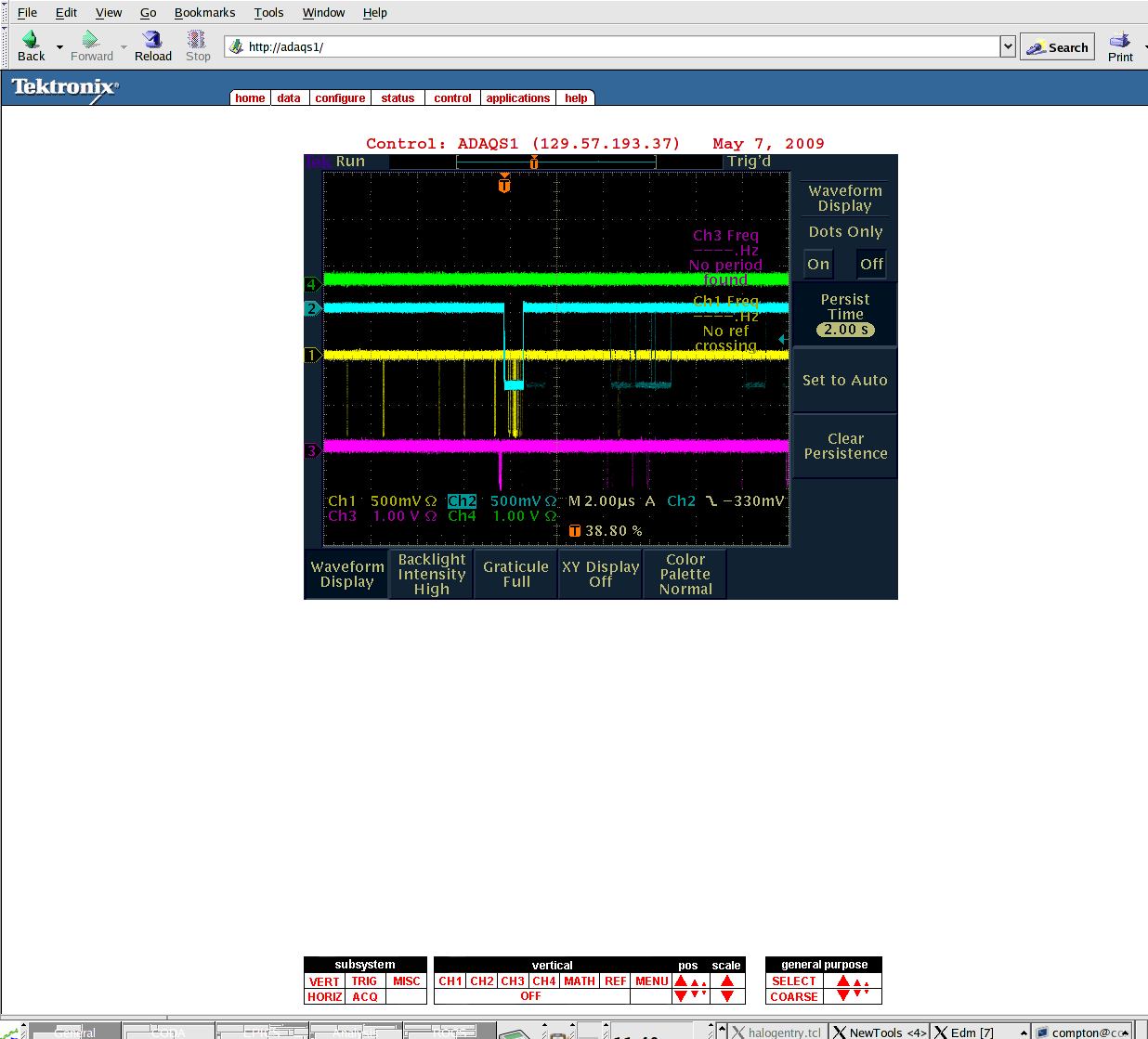Image resolution: width=1148 pixels, height=1039 pixels.
Task: Toggle XY Display Off setting
Action: (600, 574)
